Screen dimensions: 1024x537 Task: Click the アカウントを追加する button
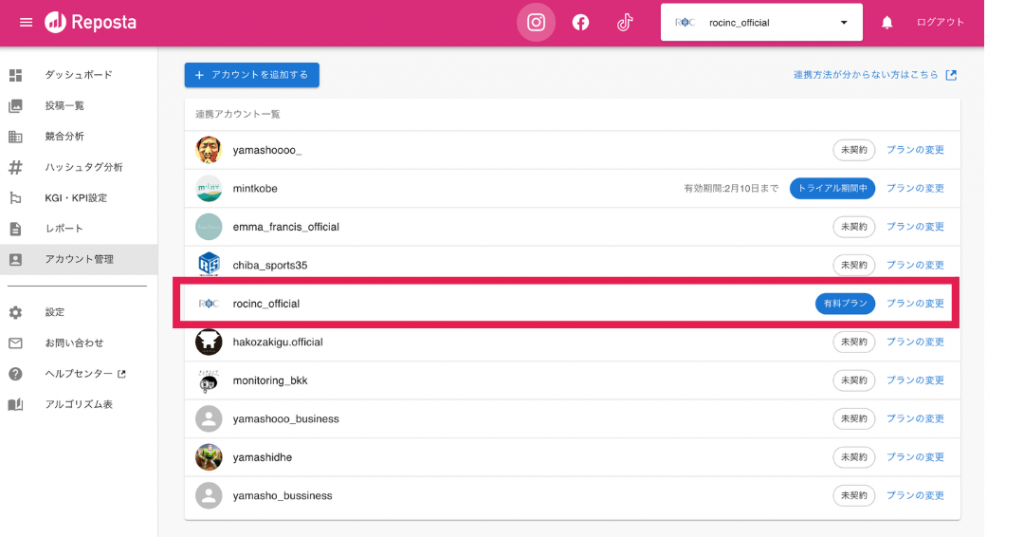pos(252,75)
